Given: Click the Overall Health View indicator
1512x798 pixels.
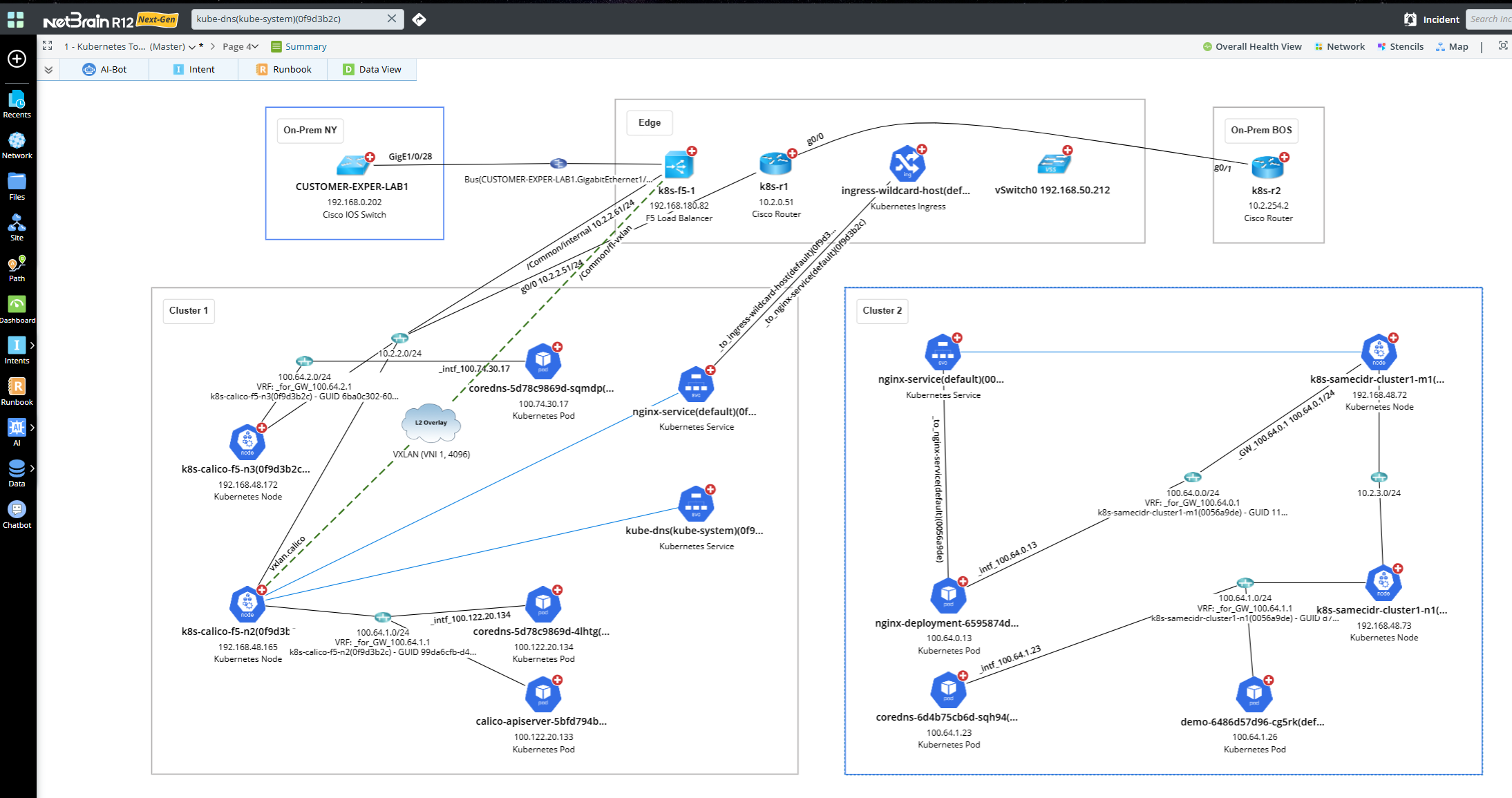Looking at the screenshot, I should (x=1251, y=46).
